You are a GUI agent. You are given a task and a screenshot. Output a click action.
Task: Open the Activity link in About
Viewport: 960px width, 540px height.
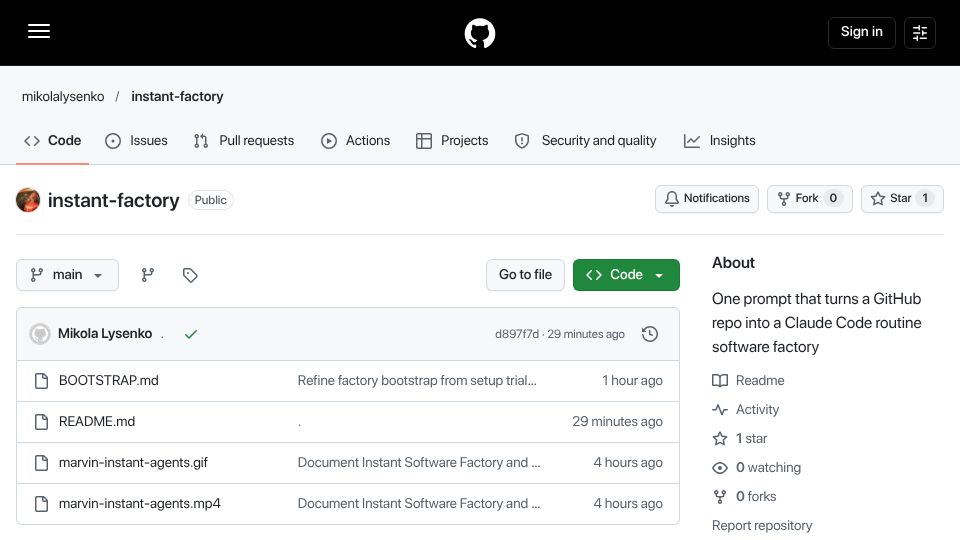[746, 410]
